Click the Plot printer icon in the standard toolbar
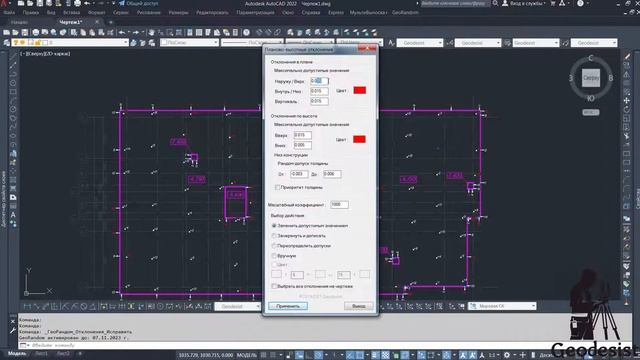The width and height of the screenshot is (640, 360). [36, 32]
